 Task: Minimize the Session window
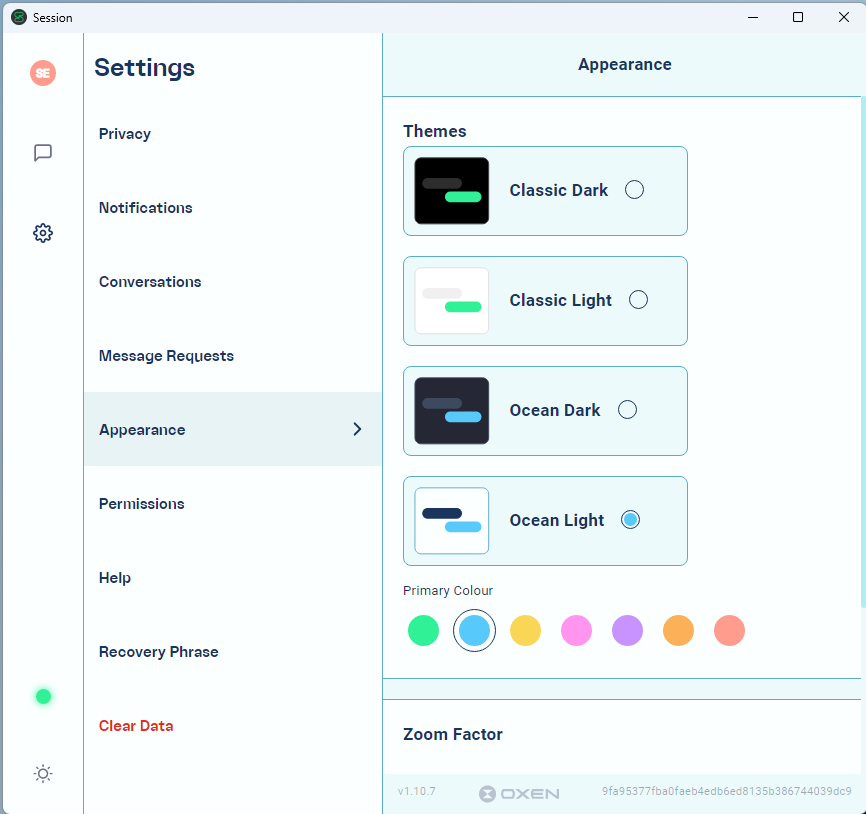pyautogui.click(x=753, y=17)
